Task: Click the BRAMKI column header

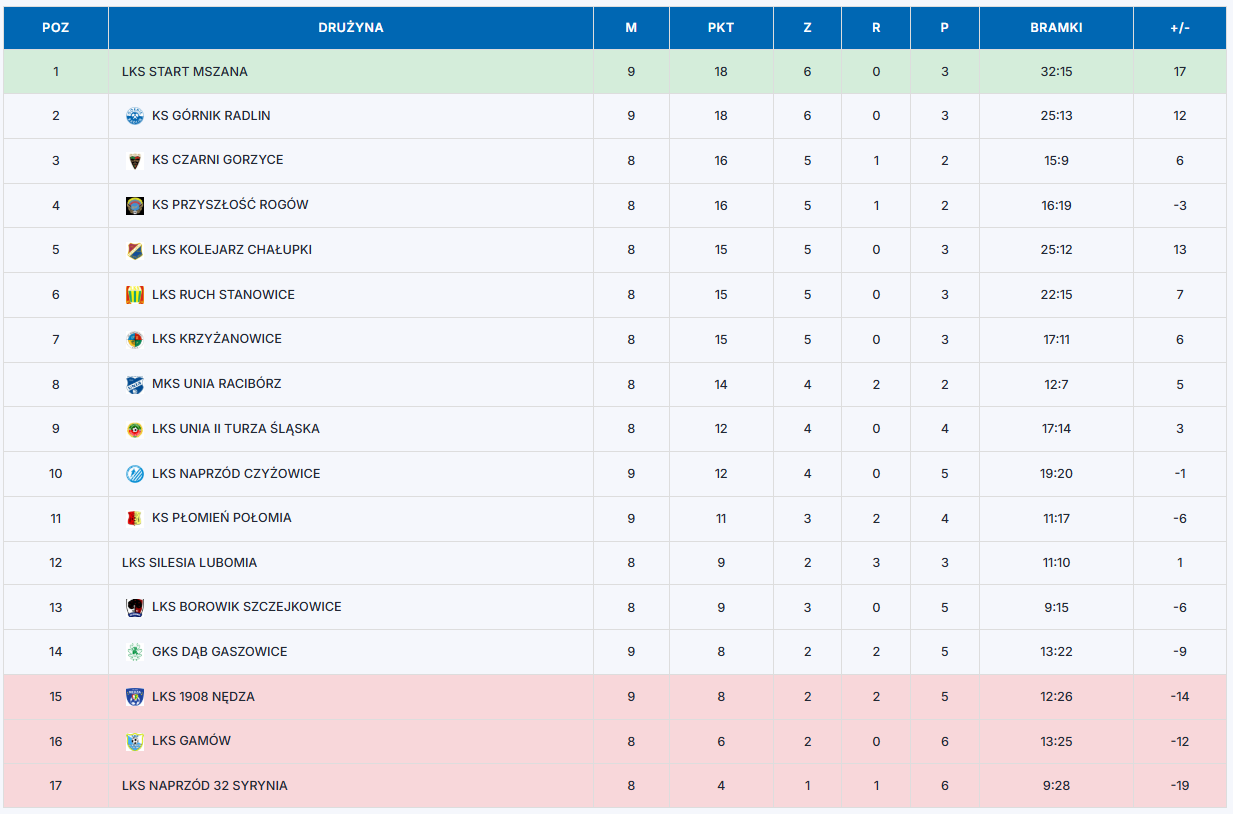Action: [1056, 28]
